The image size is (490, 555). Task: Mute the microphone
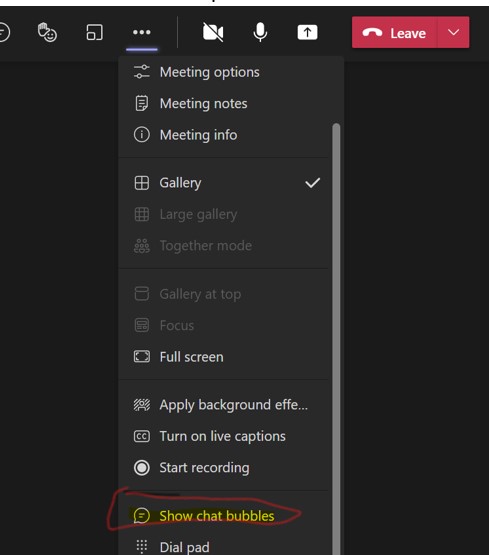tap(260, 33)
